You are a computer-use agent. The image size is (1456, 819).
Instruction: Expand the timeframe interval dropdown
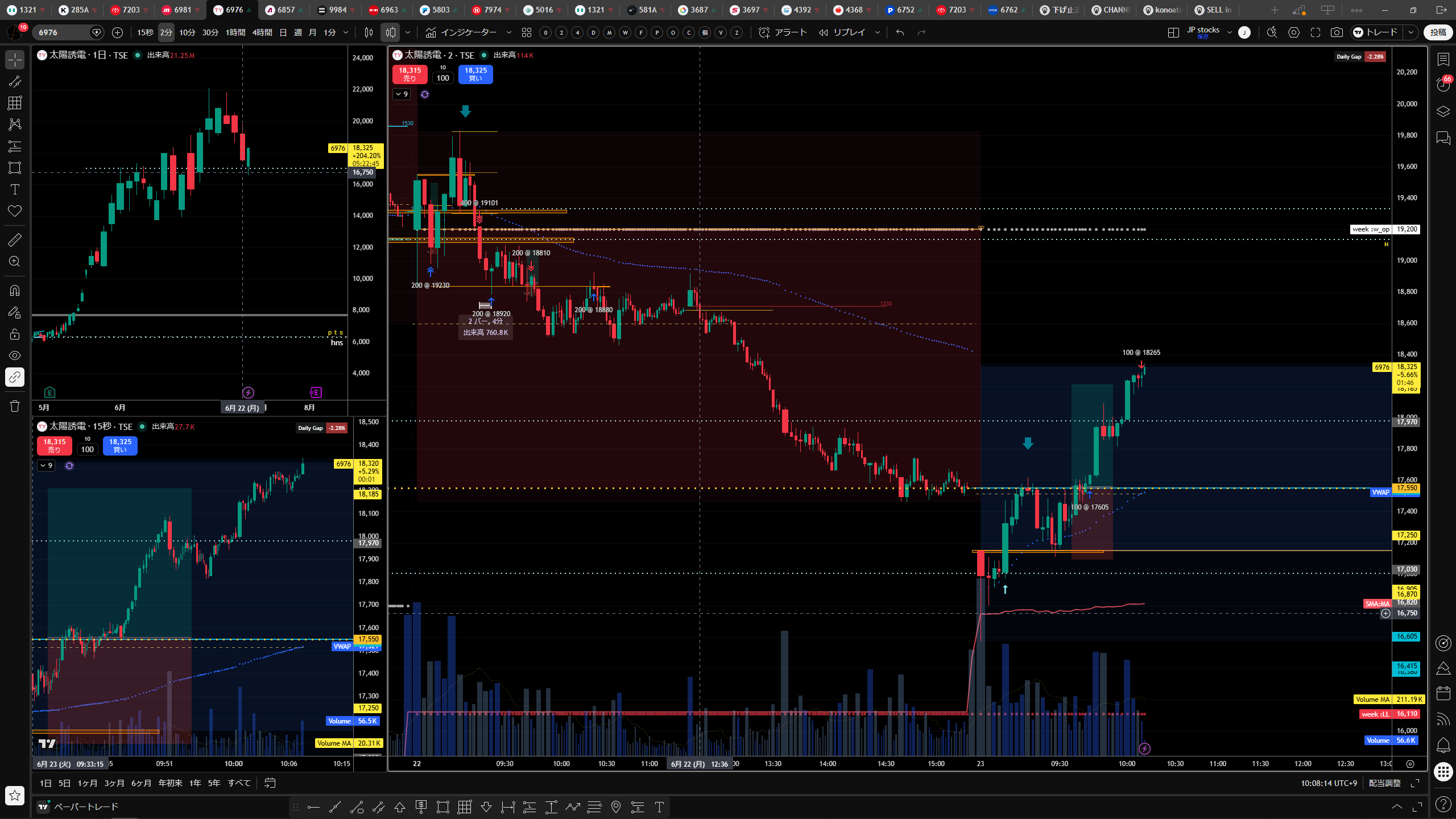click(x=346, y=32)
